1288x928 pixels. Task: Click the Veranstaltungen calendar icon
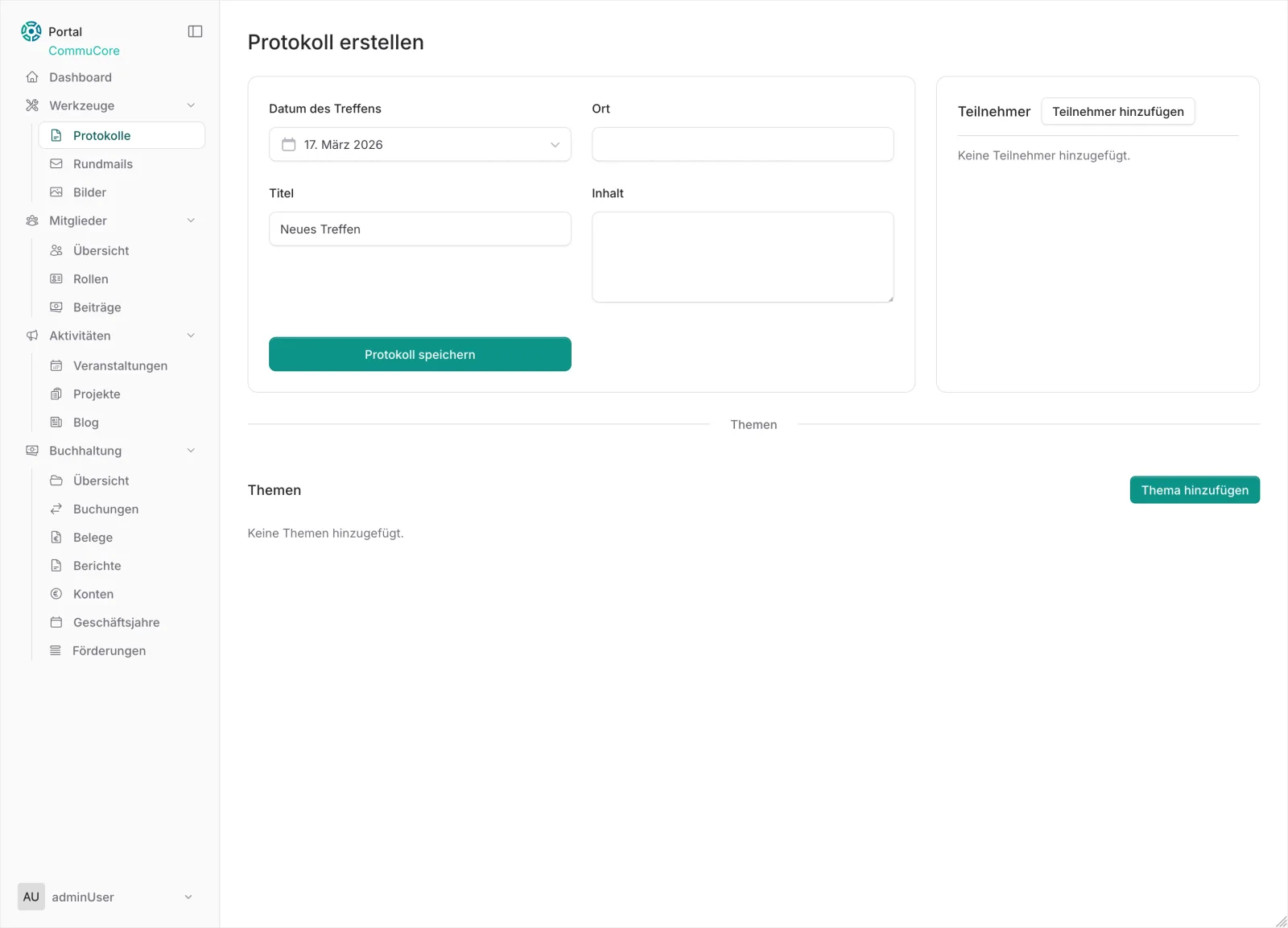point(56,365)
